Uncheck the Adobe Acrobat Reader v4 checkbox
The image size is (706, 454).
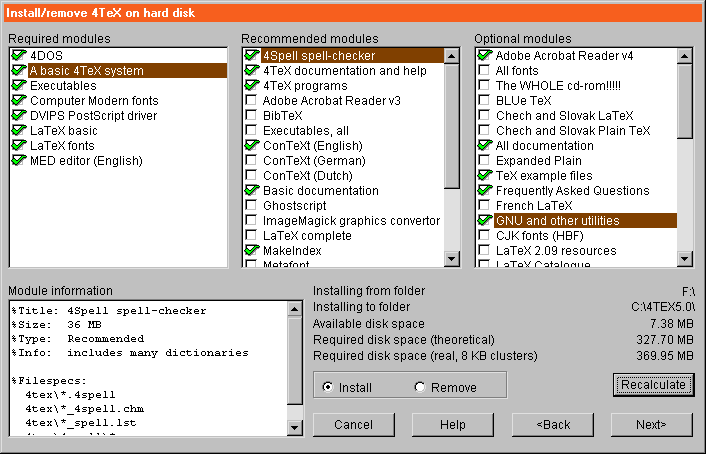tap(484, 55)
